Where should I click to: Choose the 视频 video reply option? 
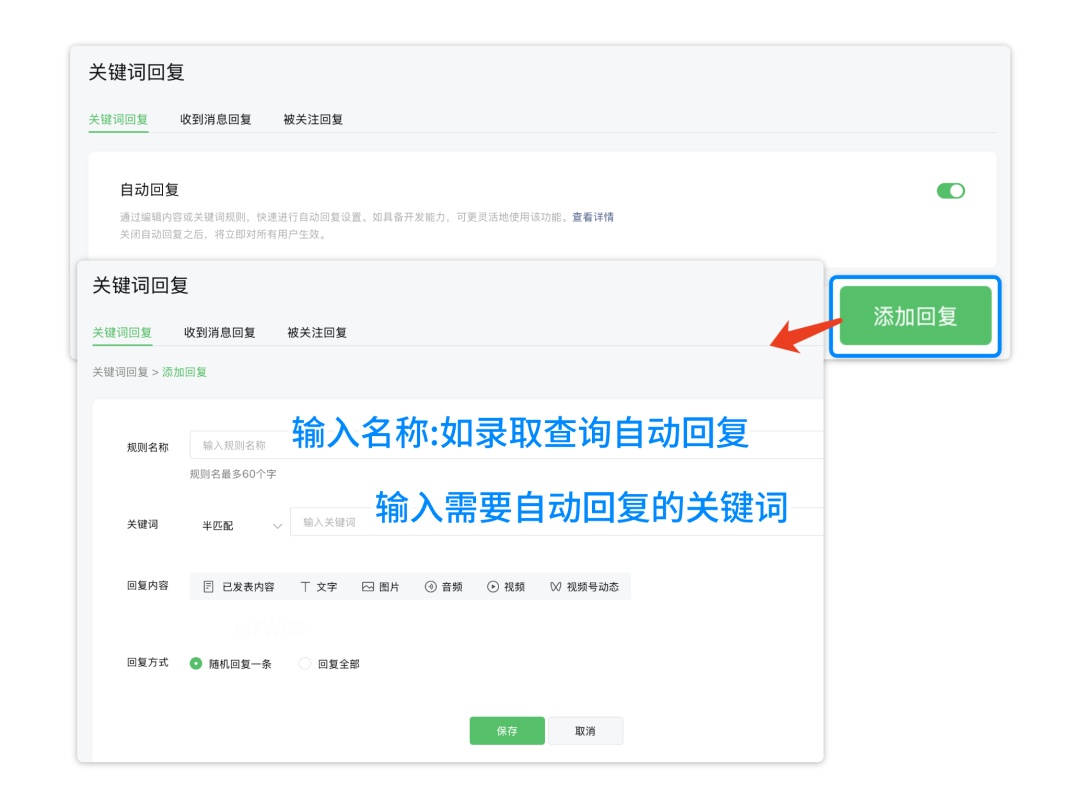(x=506, y=587)
